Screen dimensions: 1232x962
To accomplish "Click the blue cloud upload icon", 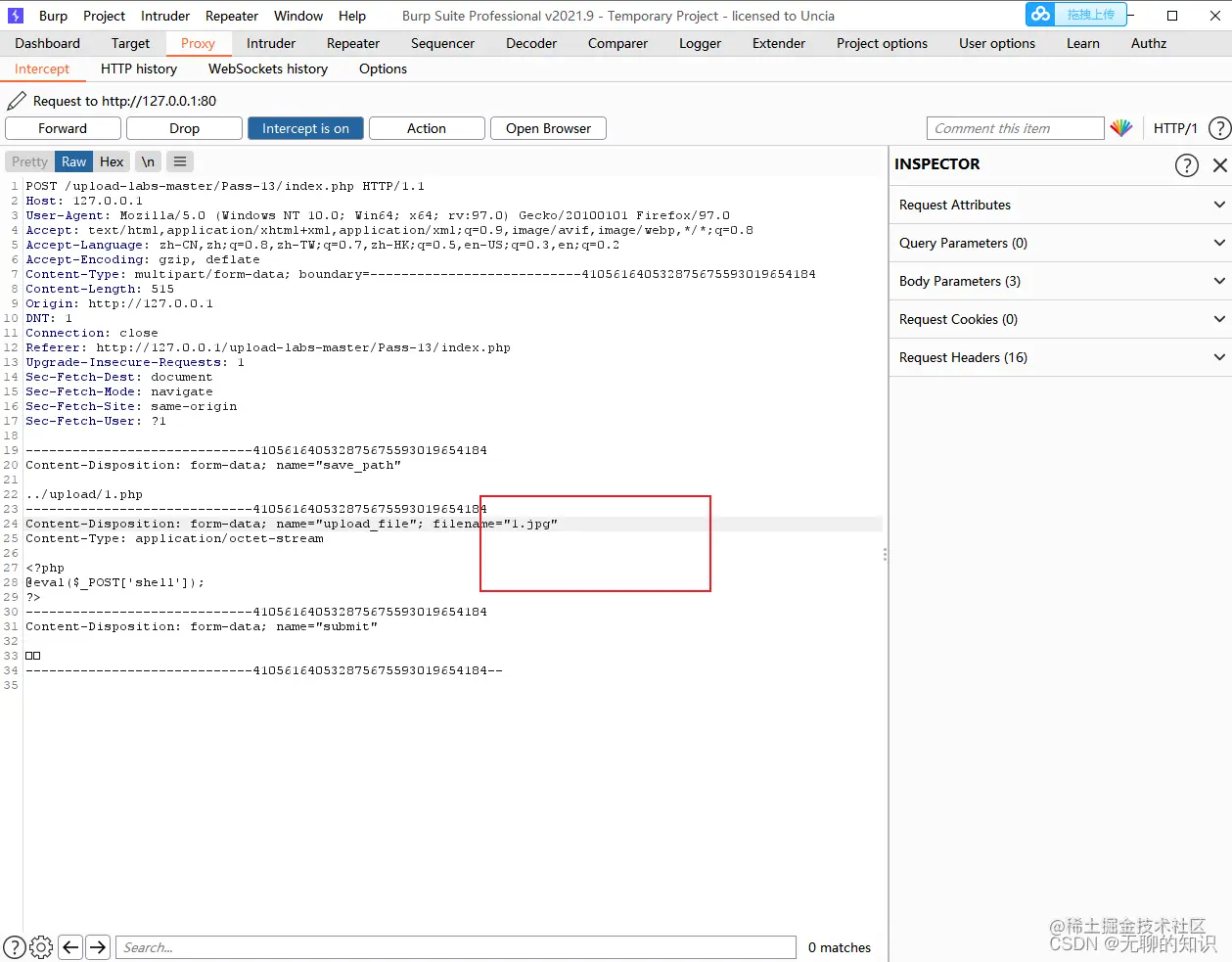I will 1041,14.
